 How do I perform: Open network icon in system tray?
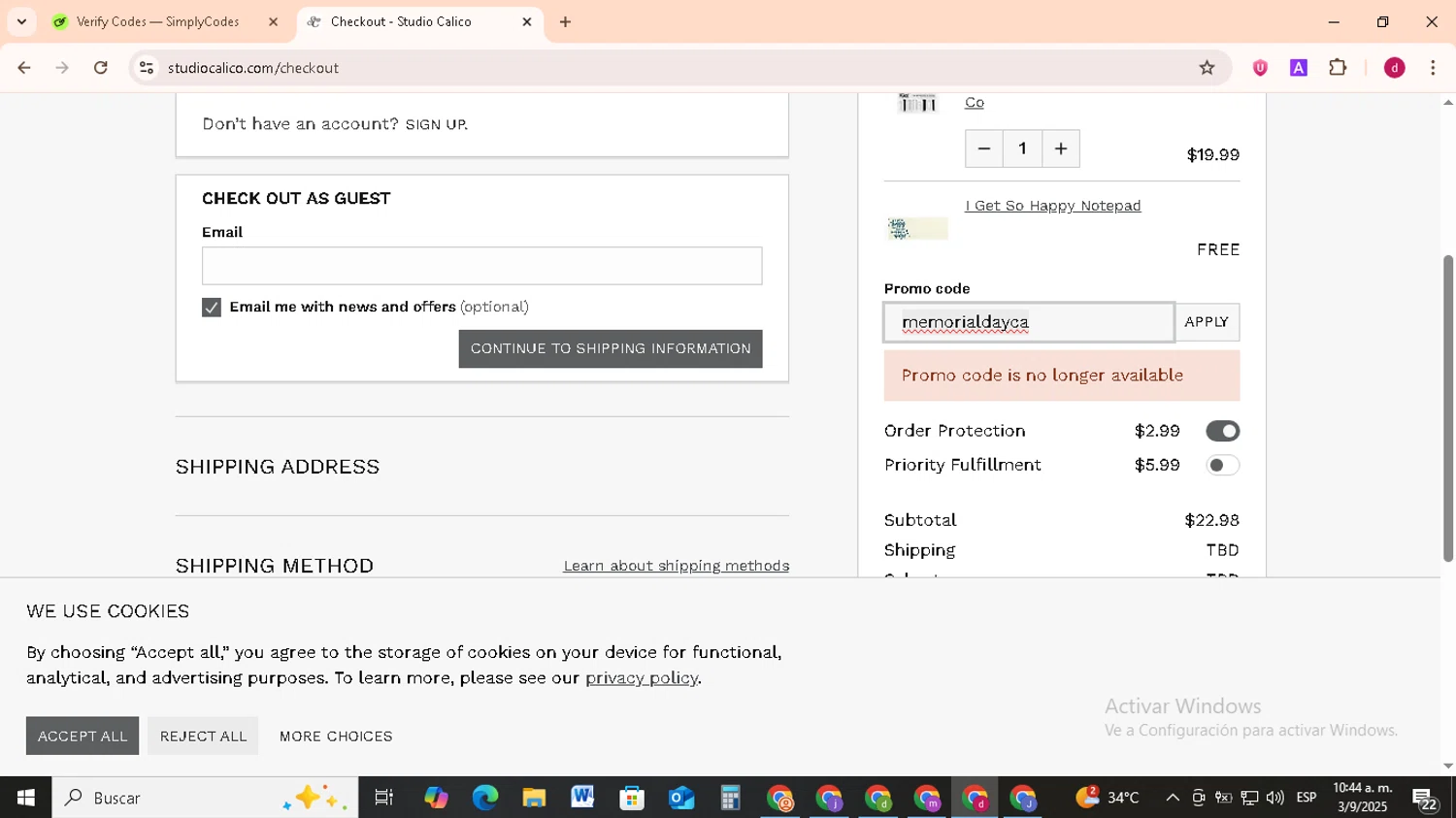(x=1249, y=798)
